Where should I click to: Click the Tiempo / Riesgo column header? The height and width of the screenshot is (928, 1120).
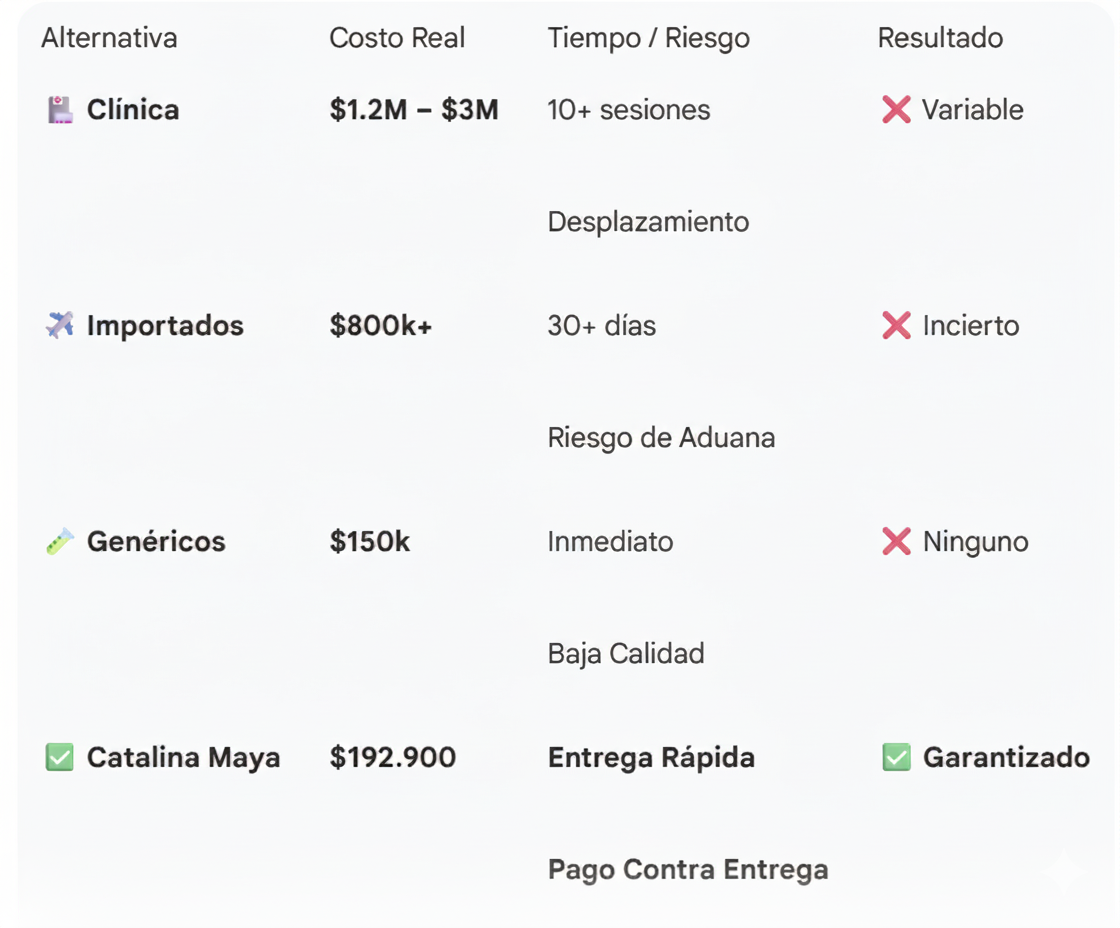coord(648,38)
